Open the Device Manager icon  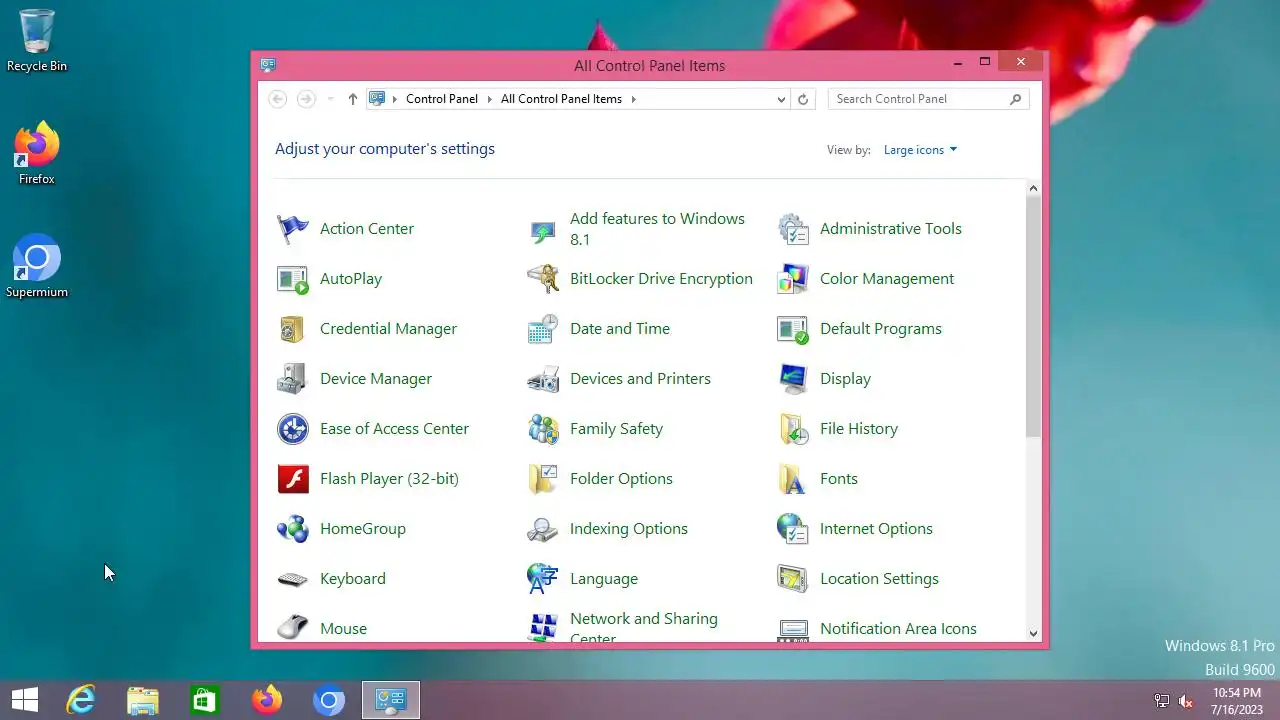coord(293,379)
